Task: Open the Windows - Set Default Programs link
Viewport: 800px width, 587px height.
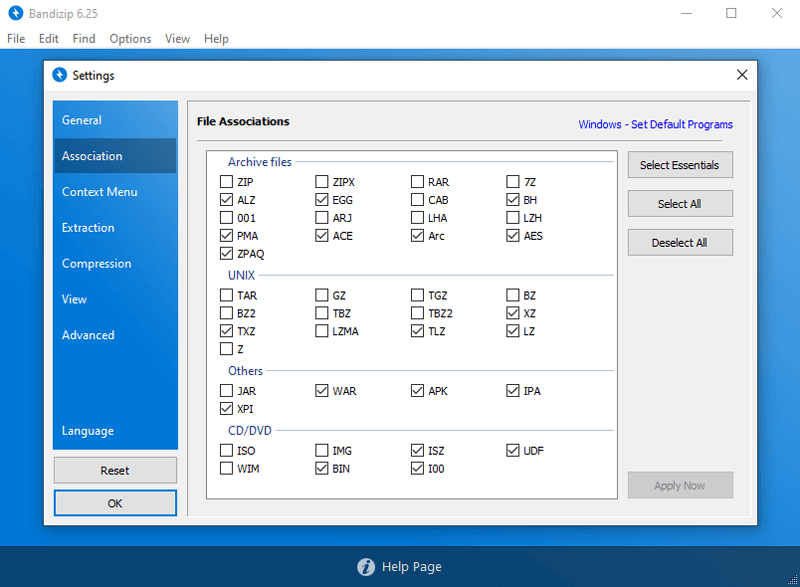Action: (655, 125)
